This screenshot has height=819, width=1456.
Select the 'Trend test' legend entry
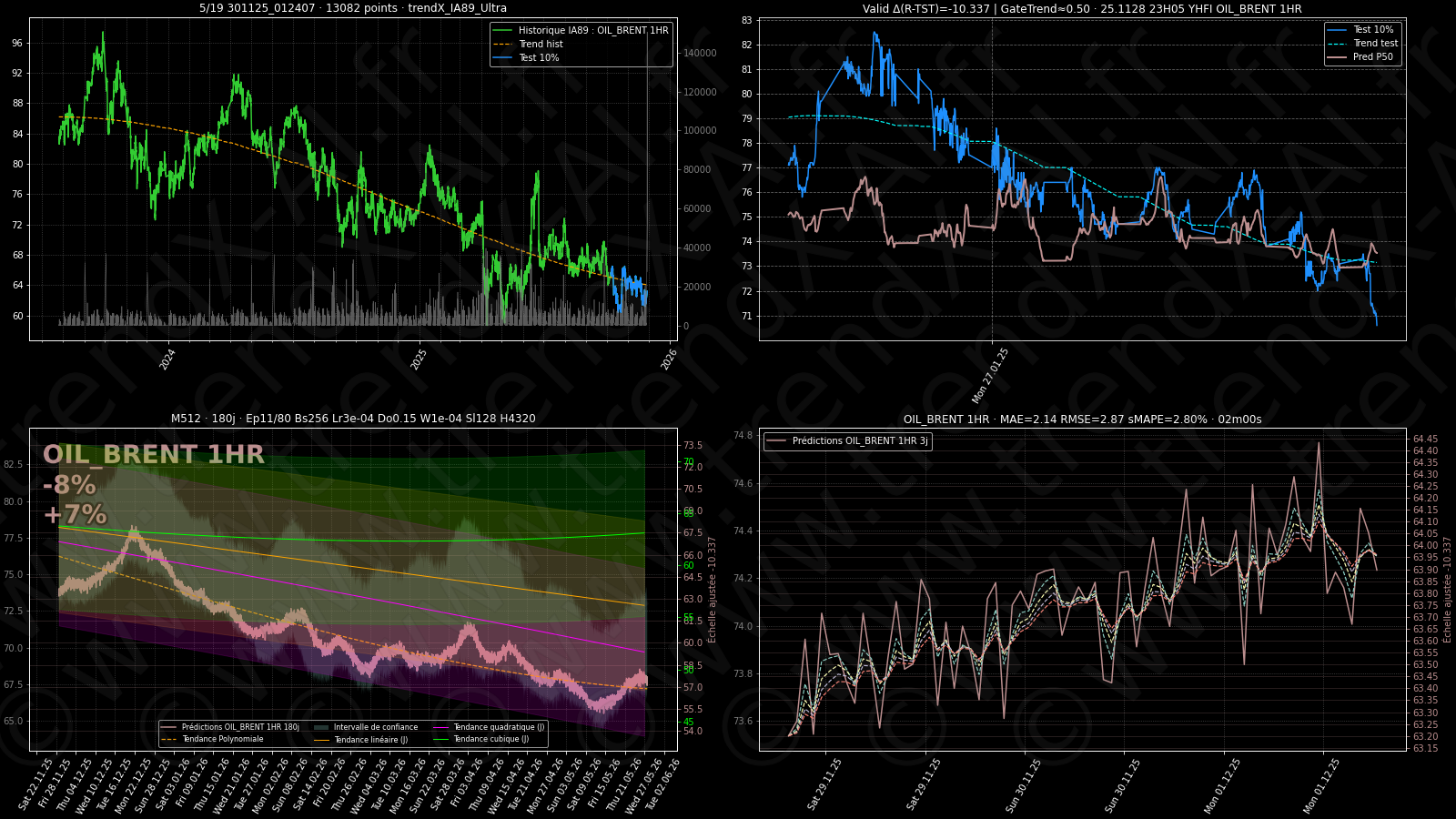pos(1375,43)
